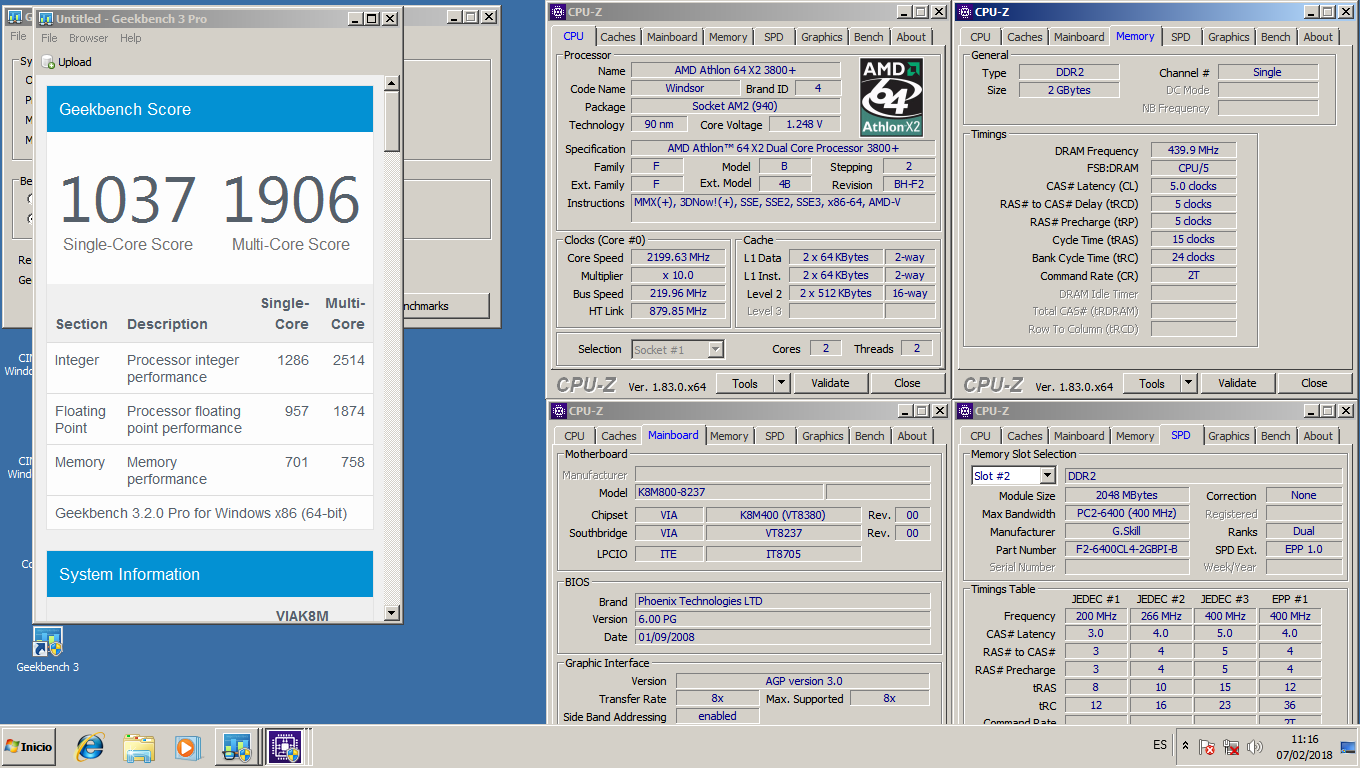The image size is (1360, 768).
Task: Open the Tools dropdown arrow in Memory tab window
Action: pyautogui.click(x=1189, y=383)
